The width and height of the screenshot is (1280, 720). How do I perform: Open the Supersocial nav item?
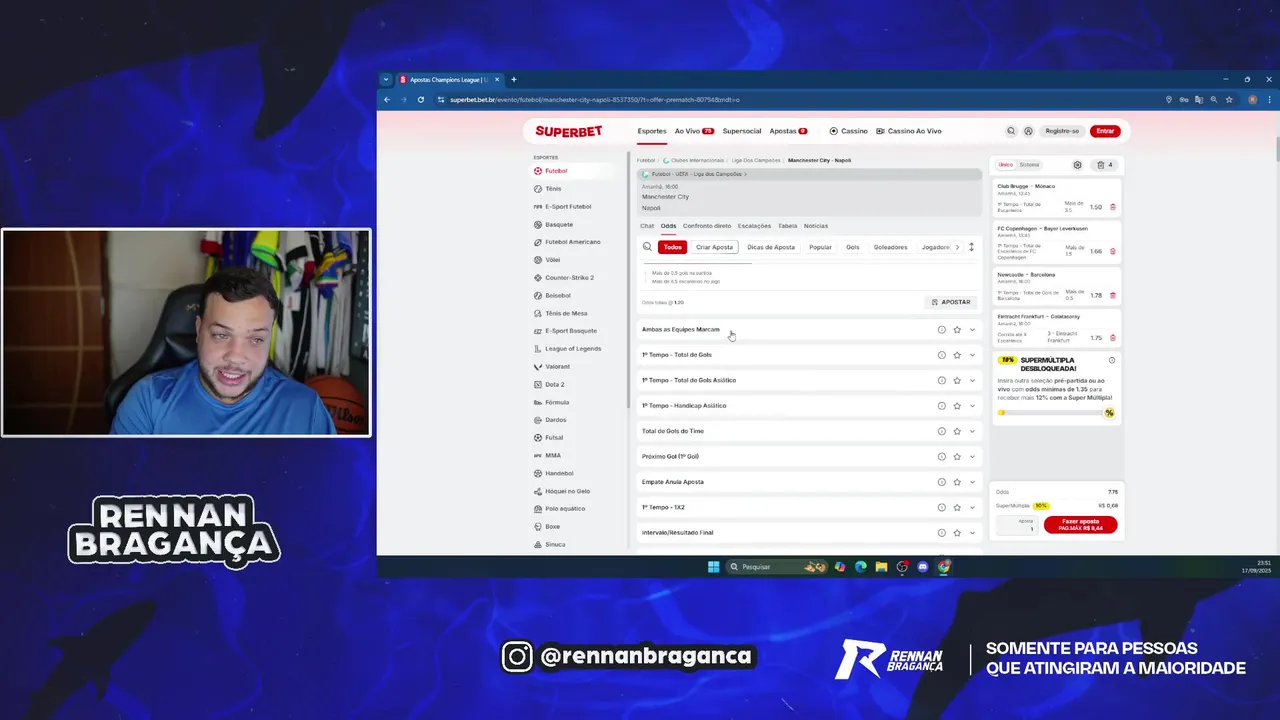click(x=742, y=131)
